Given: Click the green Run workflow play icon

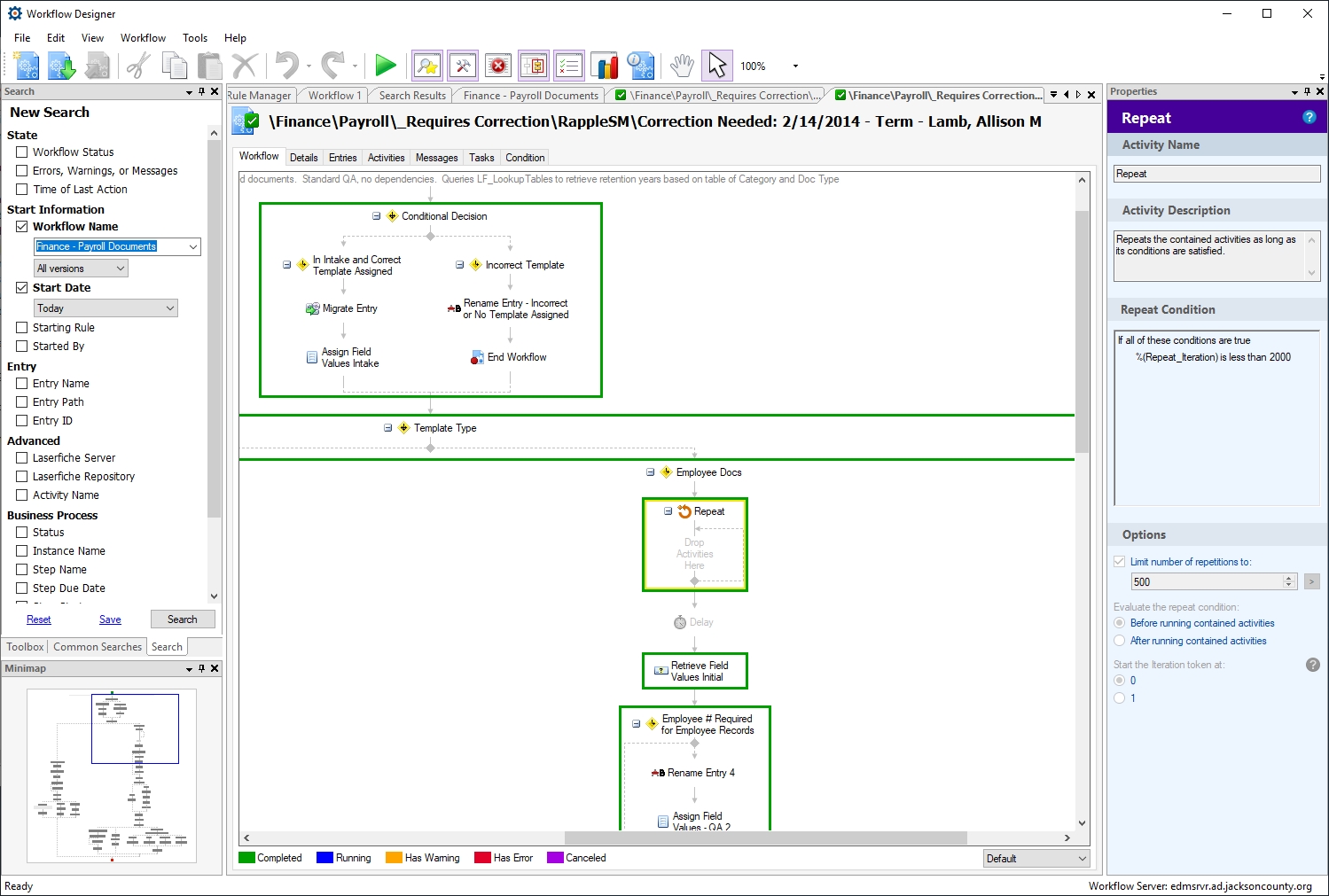Looking at the screenshot, I should click(385, 66).
